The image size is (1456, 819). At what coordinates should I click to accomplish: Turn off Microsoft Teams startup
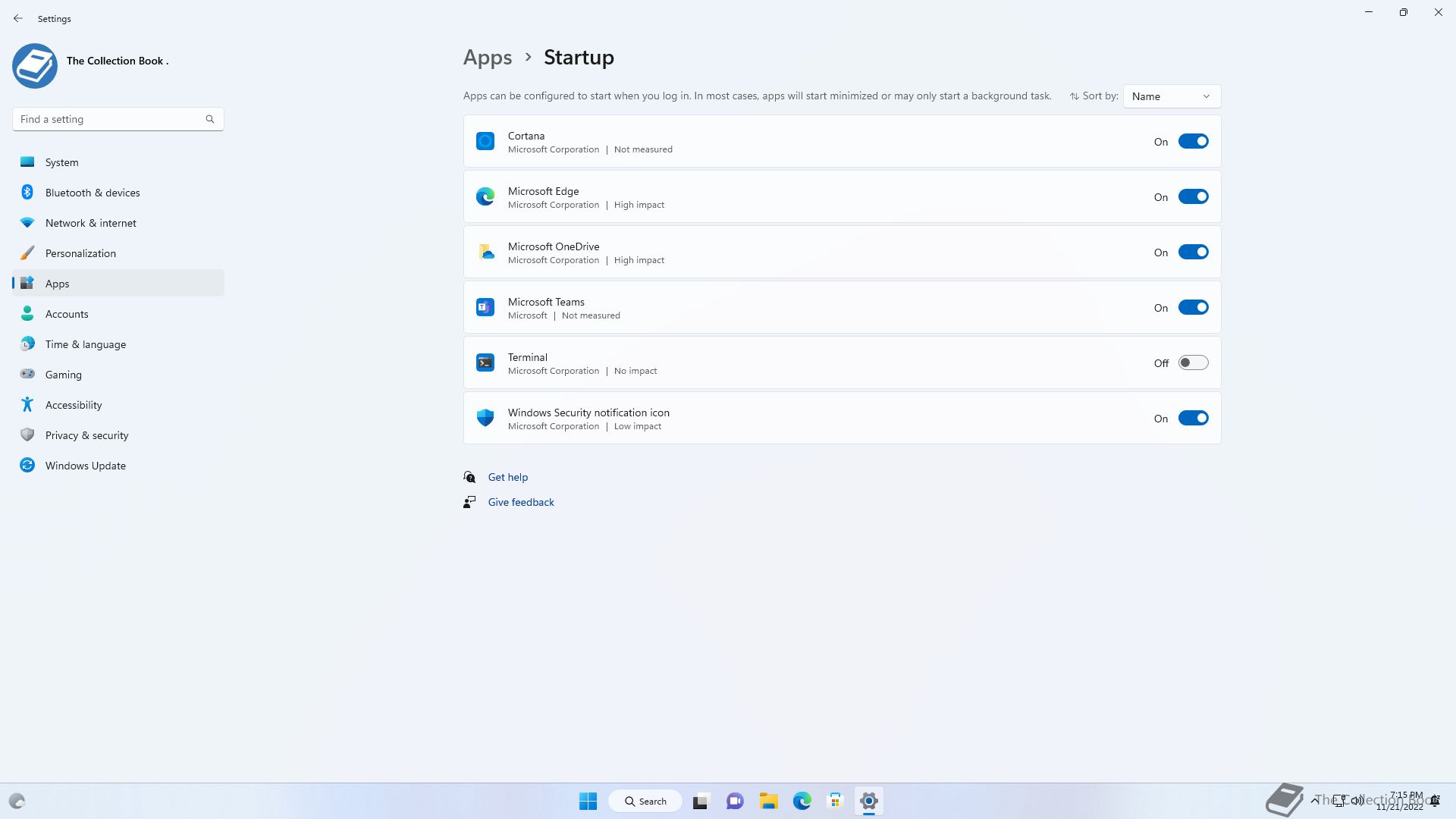(x=1193, y=307)
